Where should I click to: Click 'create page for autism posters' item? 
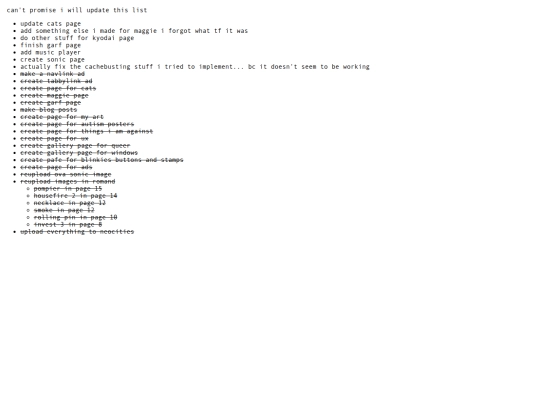[x=77, y=124]
